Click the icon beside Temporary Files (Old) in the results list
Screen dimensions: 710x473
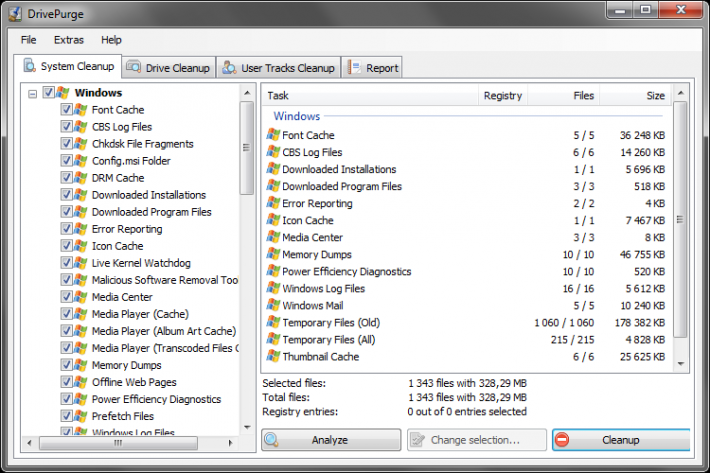coord(273,322)
